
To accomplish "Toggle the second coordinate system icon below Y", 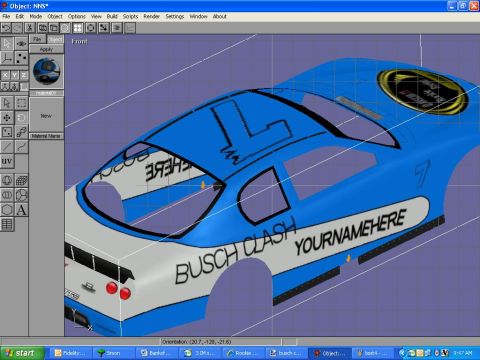I will (x=15, y=86).
